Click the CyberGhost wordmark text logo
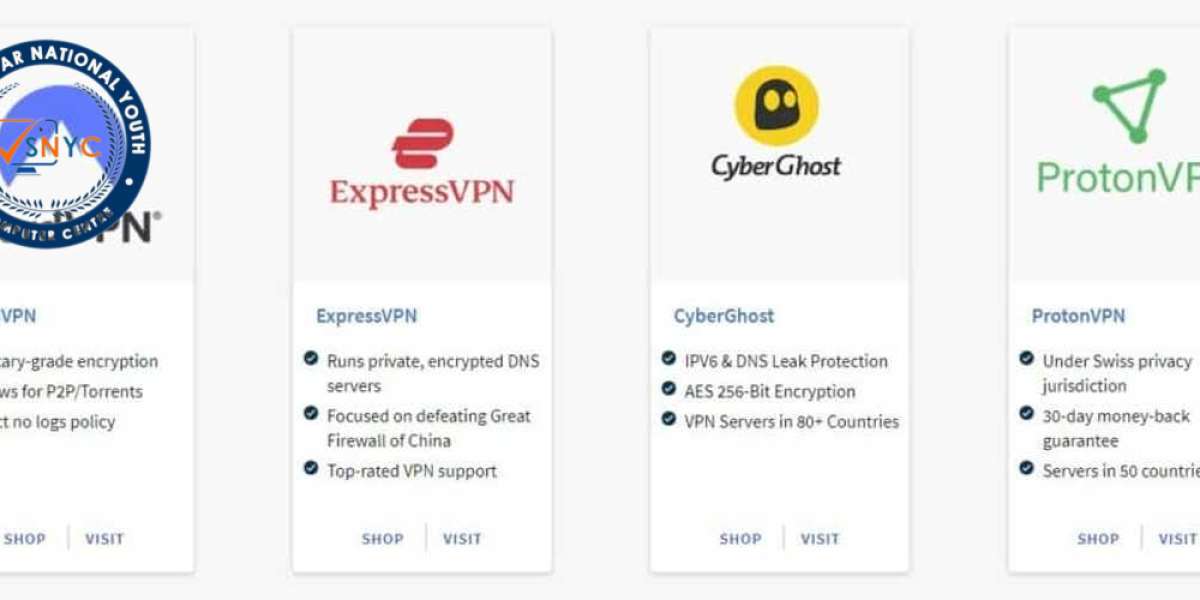1200x600 pixels. coord(777,166)
